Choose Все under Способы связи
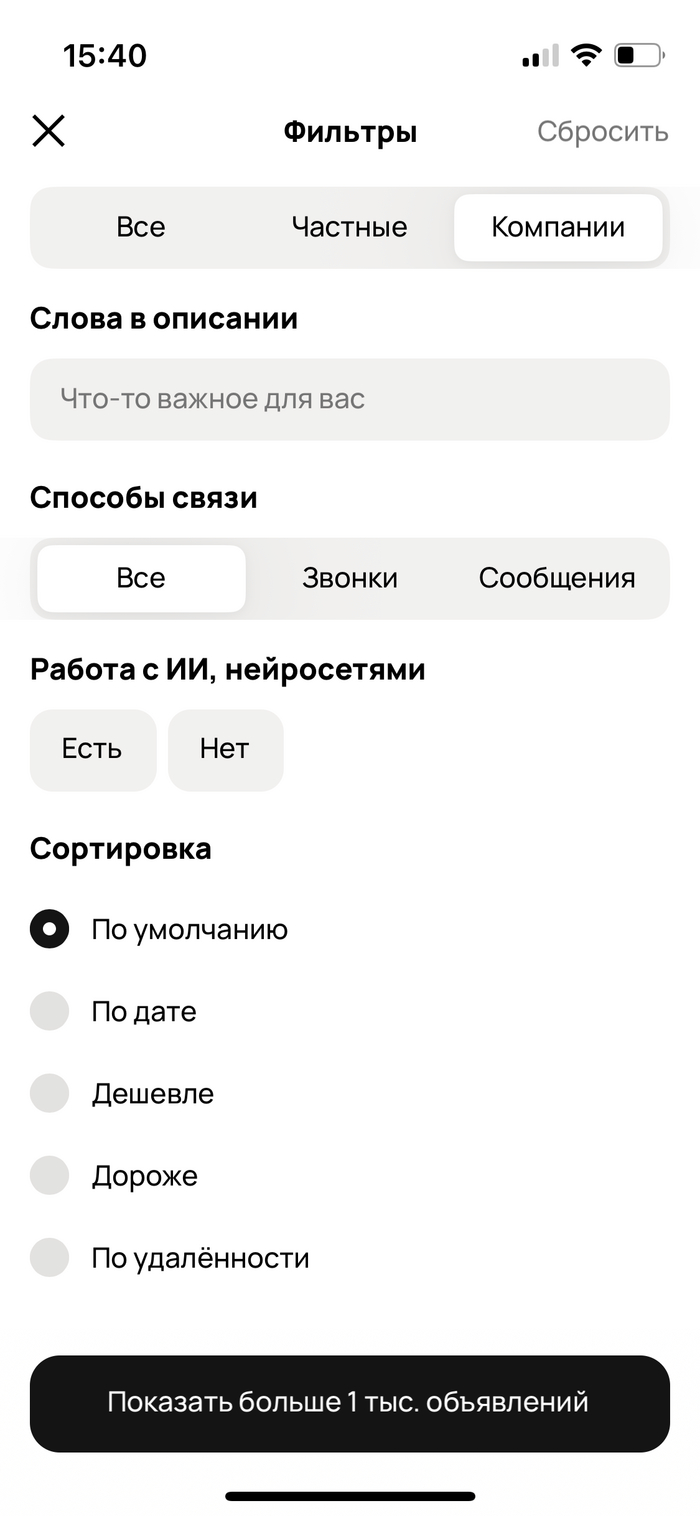Image resolution: width=700 pixels, height=1516 pixels. (141, 578)
